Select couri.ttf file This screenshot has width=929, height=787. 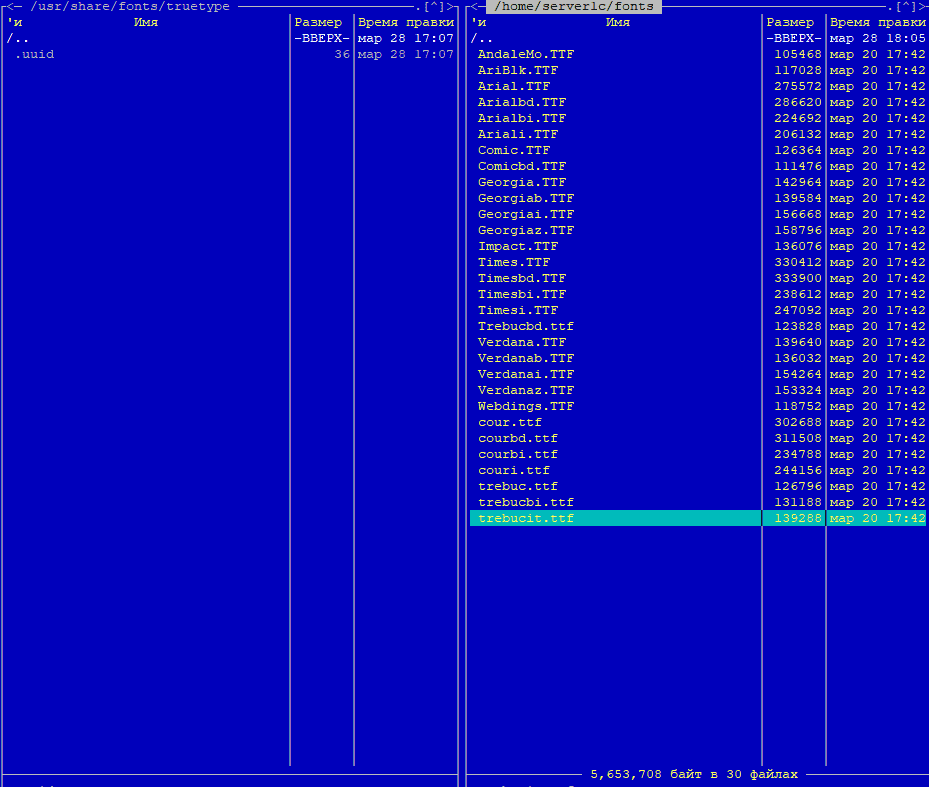[514, 471]
